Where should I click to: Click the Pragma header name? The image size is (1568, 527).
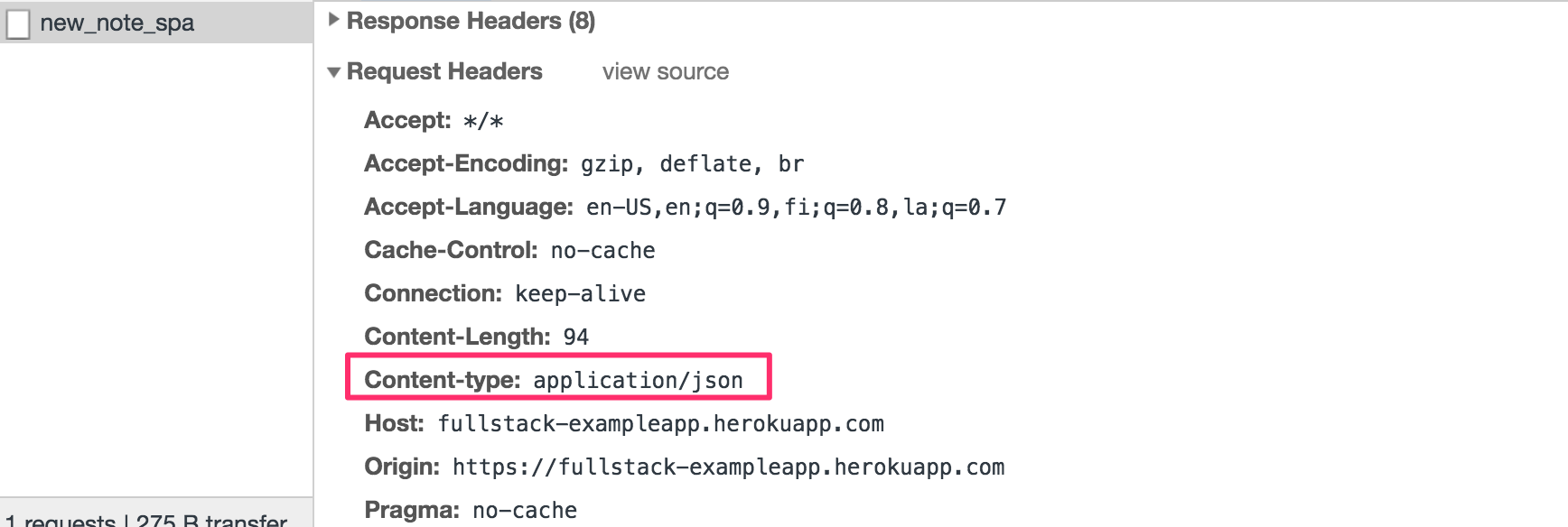point(412,511)
